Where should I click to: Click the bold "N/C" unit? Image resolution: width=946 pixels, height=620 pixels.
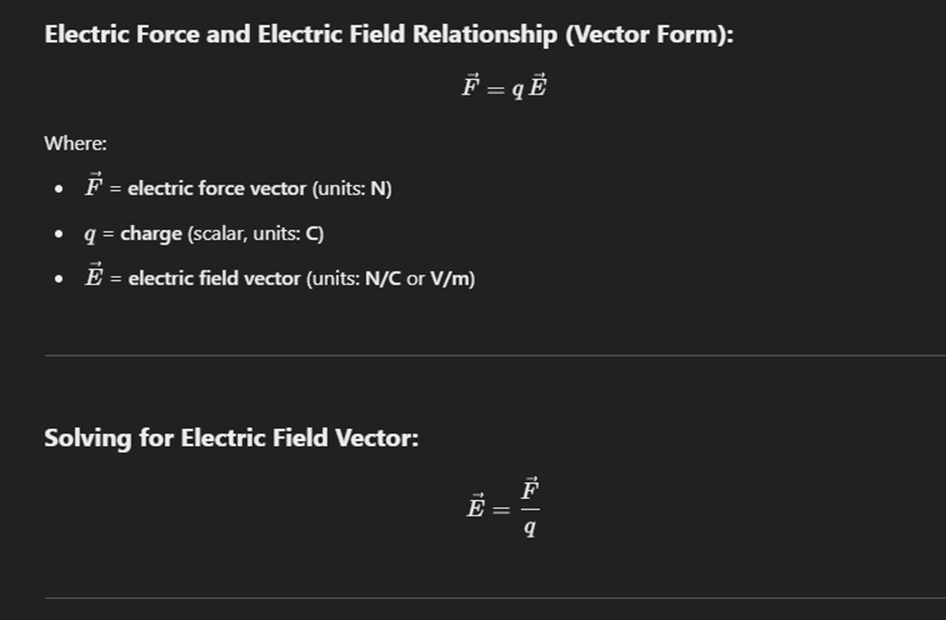coord(383,279)
